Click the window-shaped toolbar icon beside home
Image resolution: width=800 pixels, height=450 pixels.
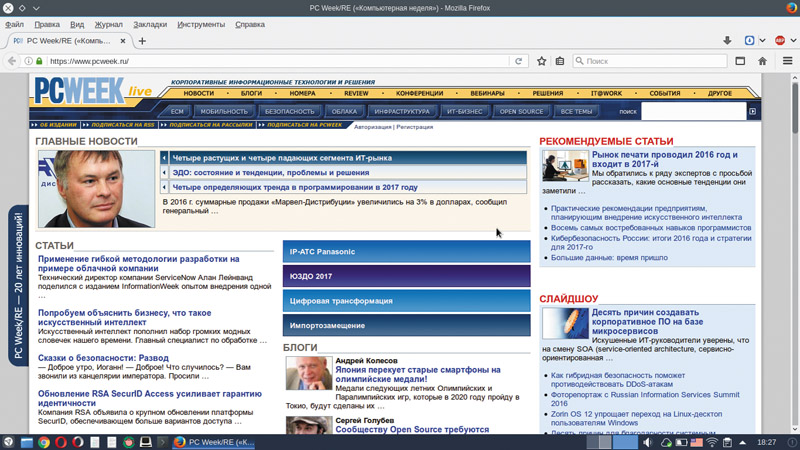(740, 61)
